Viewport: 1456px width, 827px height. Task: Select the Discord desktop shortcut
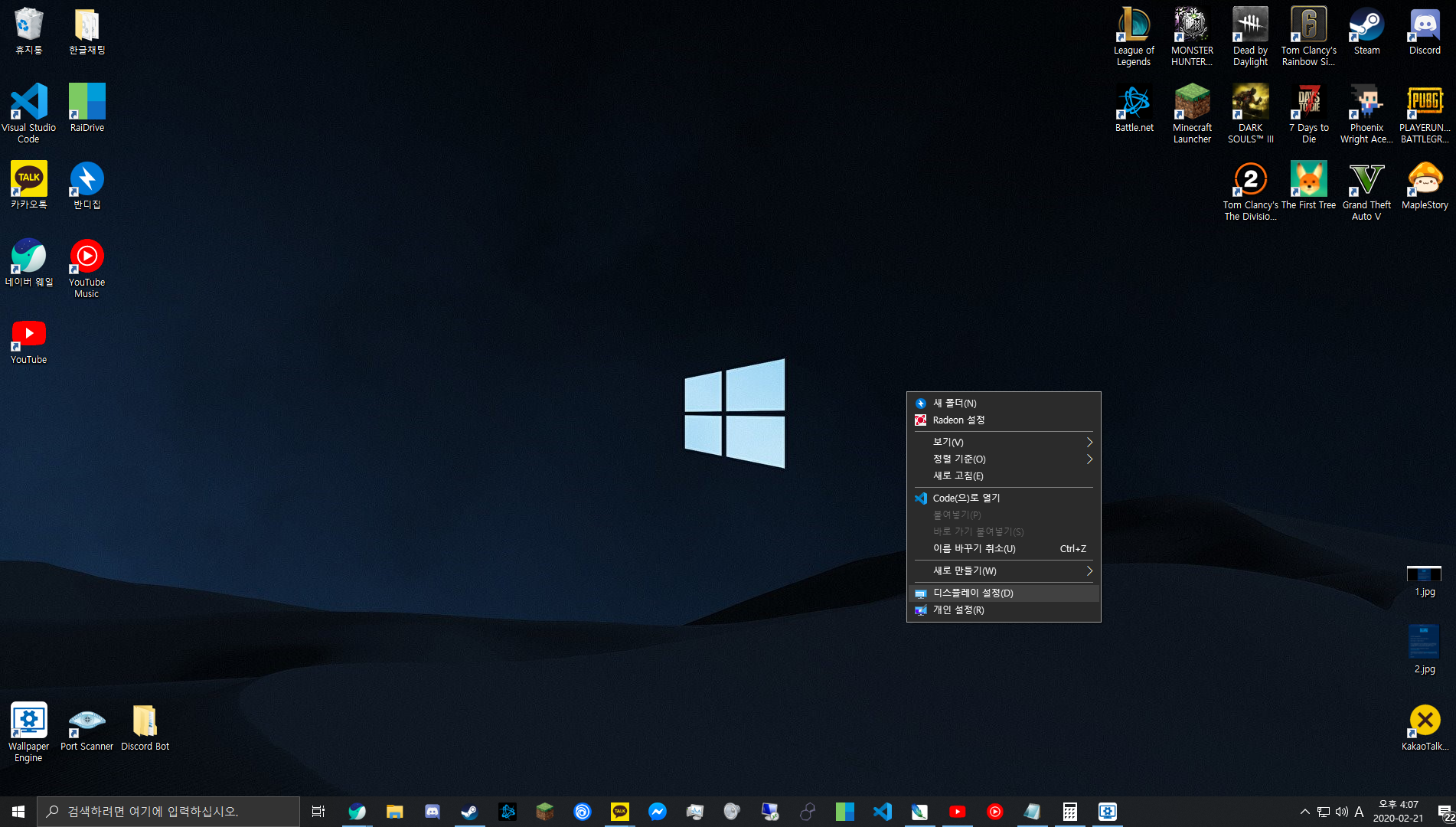coord(1425,31)
